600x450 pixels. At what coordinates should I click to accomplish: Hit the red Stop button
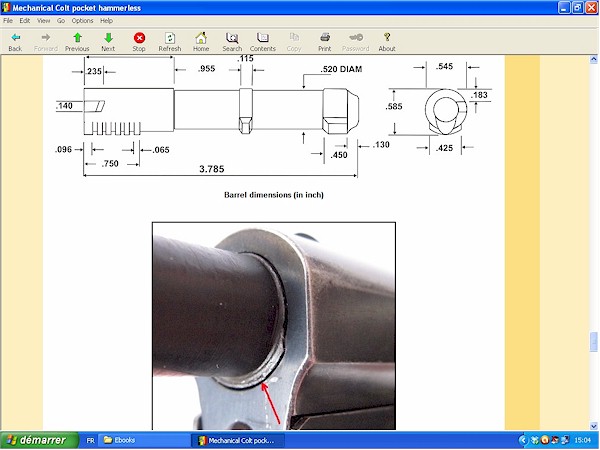tap(139, 41)
